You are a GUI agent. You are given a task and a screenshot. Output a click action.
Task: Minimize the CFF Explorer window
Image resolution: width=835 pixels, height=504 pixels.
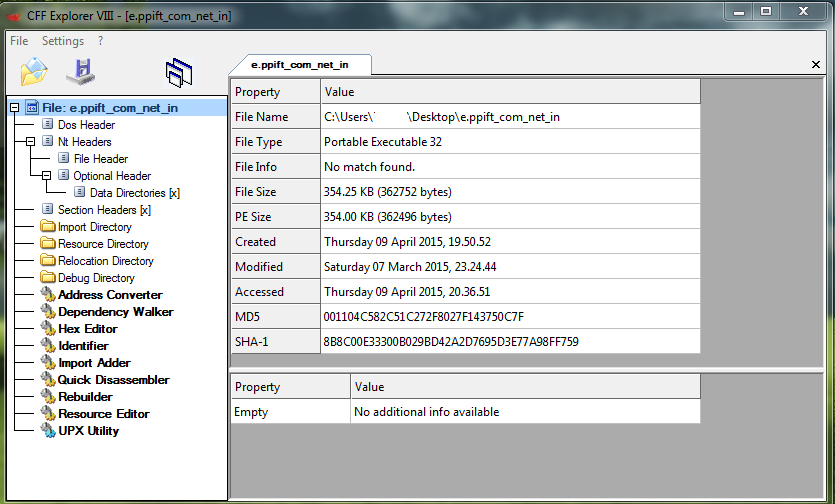pos(739,12)
